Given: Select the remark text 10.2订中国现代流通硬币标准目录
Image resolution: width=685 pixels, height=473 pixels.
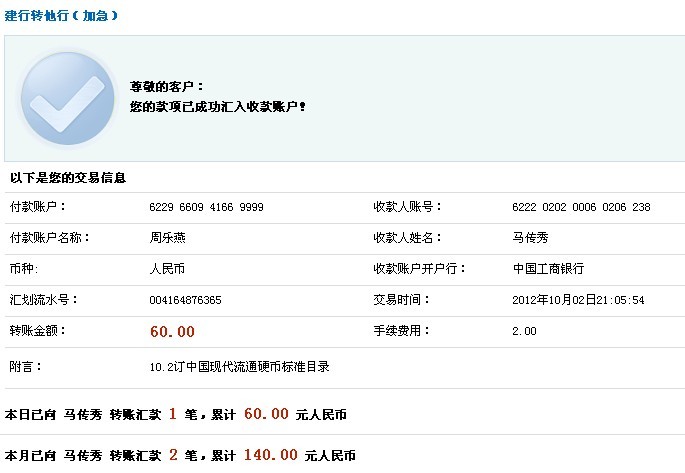Looking at the screenshot, I should pyautogui.click(x=239, y=367).
